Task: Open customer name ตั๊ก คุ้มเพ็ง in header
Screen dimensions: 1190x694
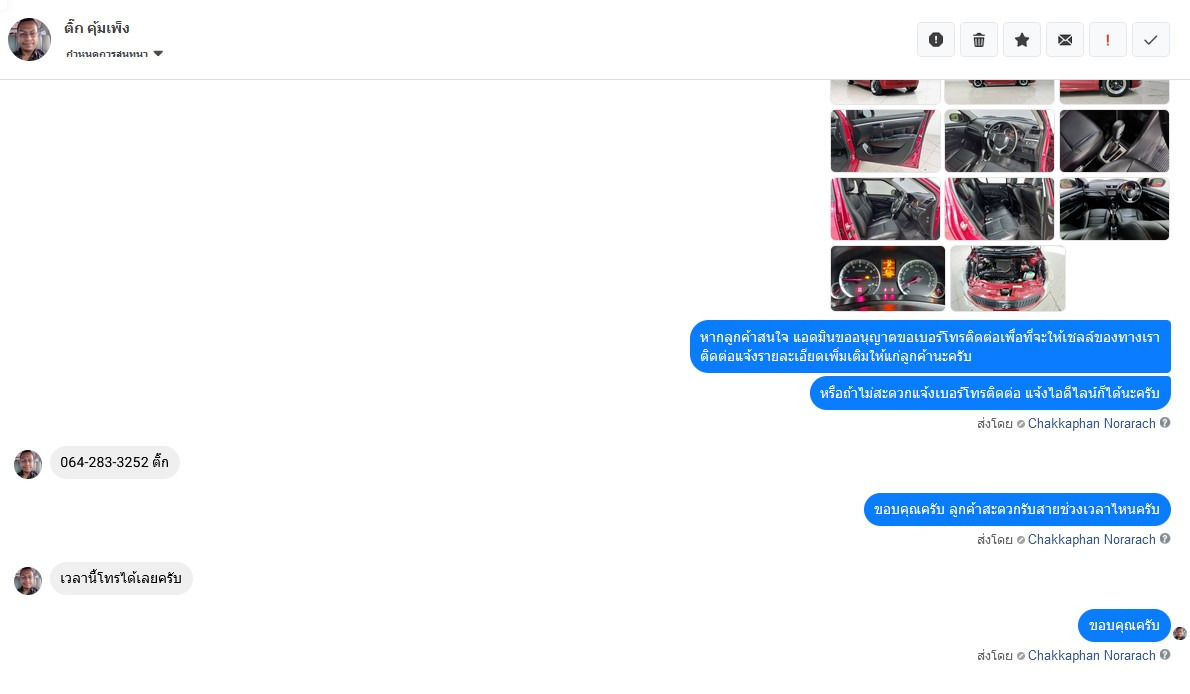Action: (97, 28)
